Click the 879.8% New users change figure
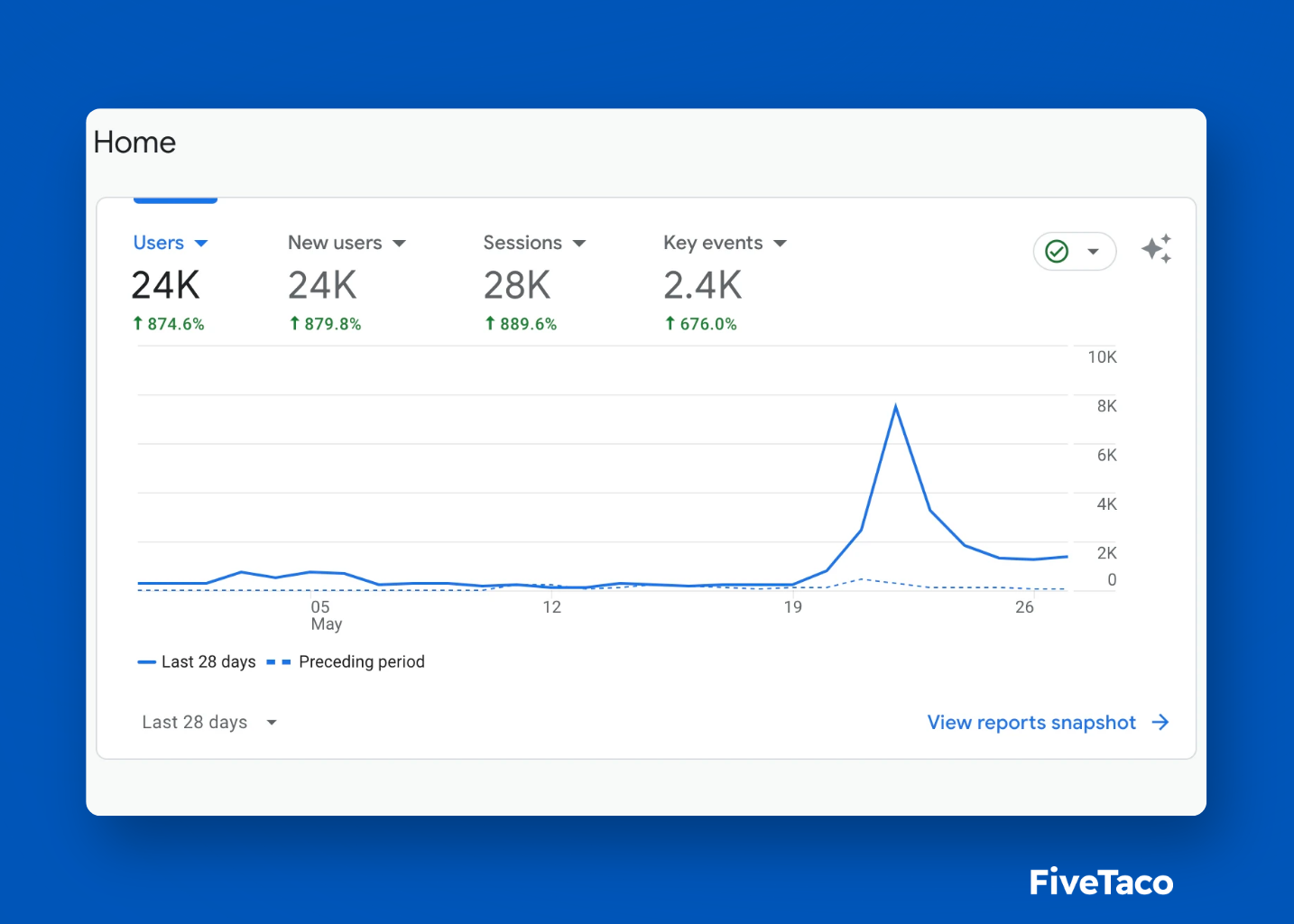 [x=325, y=324]
